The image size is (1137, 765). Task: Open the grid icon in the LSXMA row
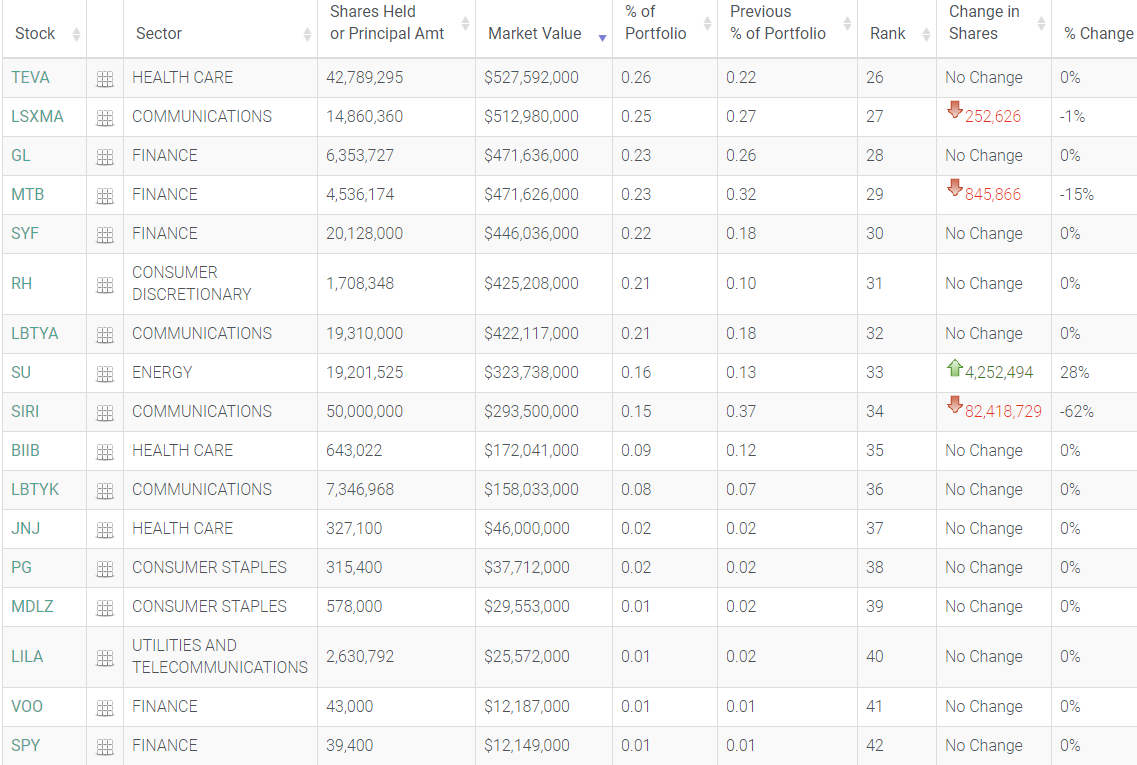tap(105, 118)
